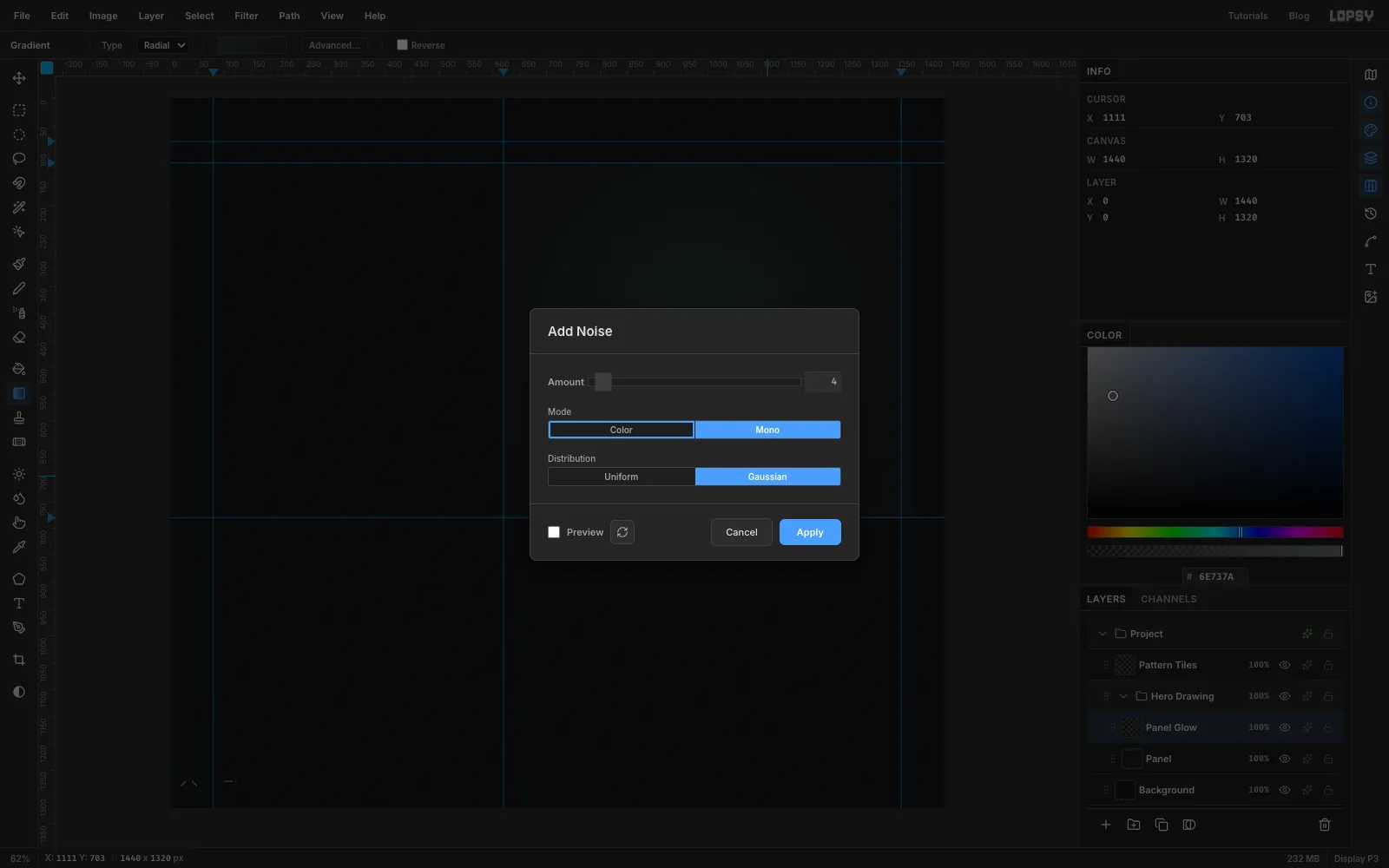
Task: Click the Advanced gradient button
Action: pos(335,45)
